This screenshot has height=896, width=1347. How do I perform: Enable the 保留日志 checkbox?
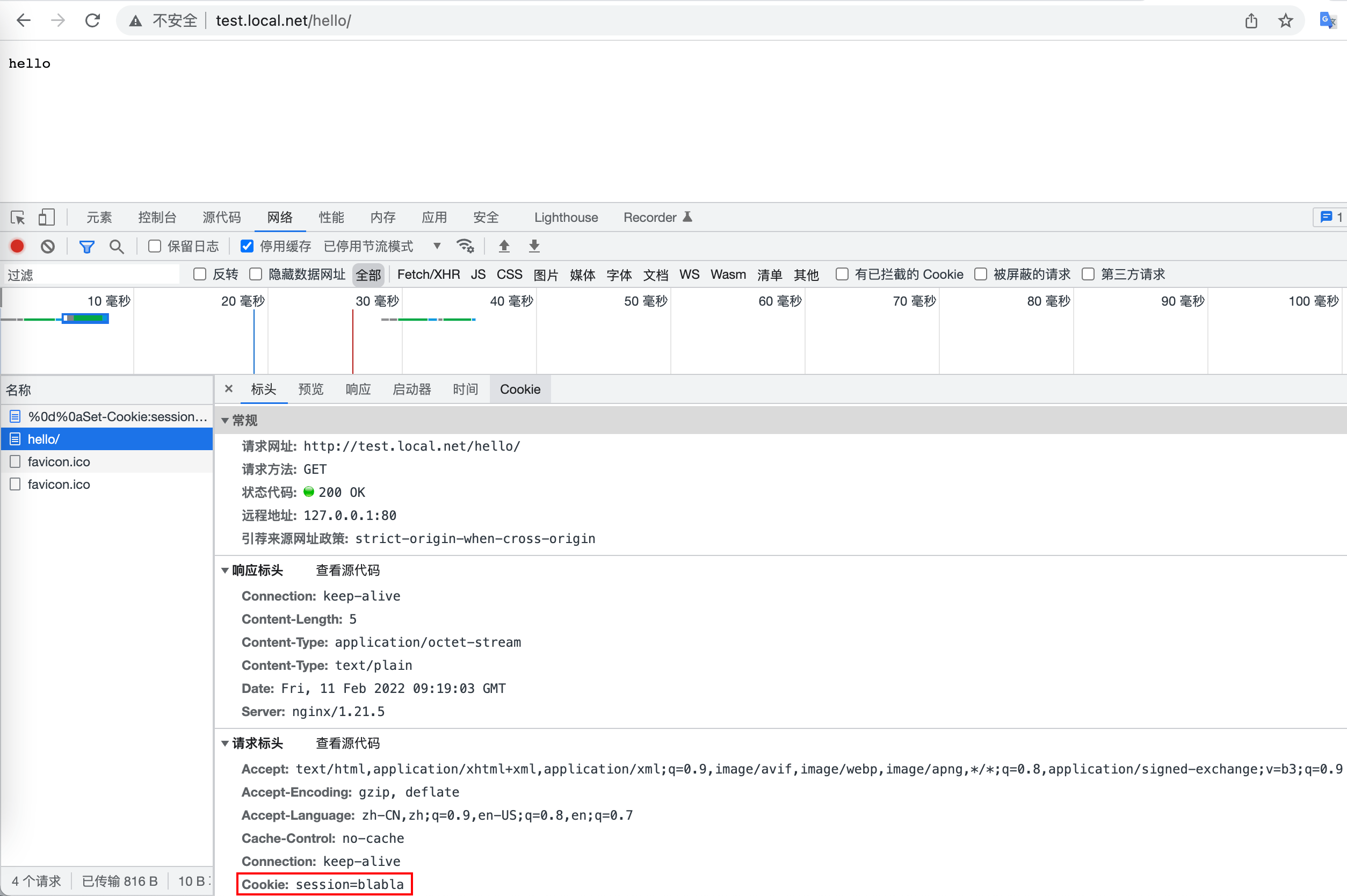coord(155,246)
